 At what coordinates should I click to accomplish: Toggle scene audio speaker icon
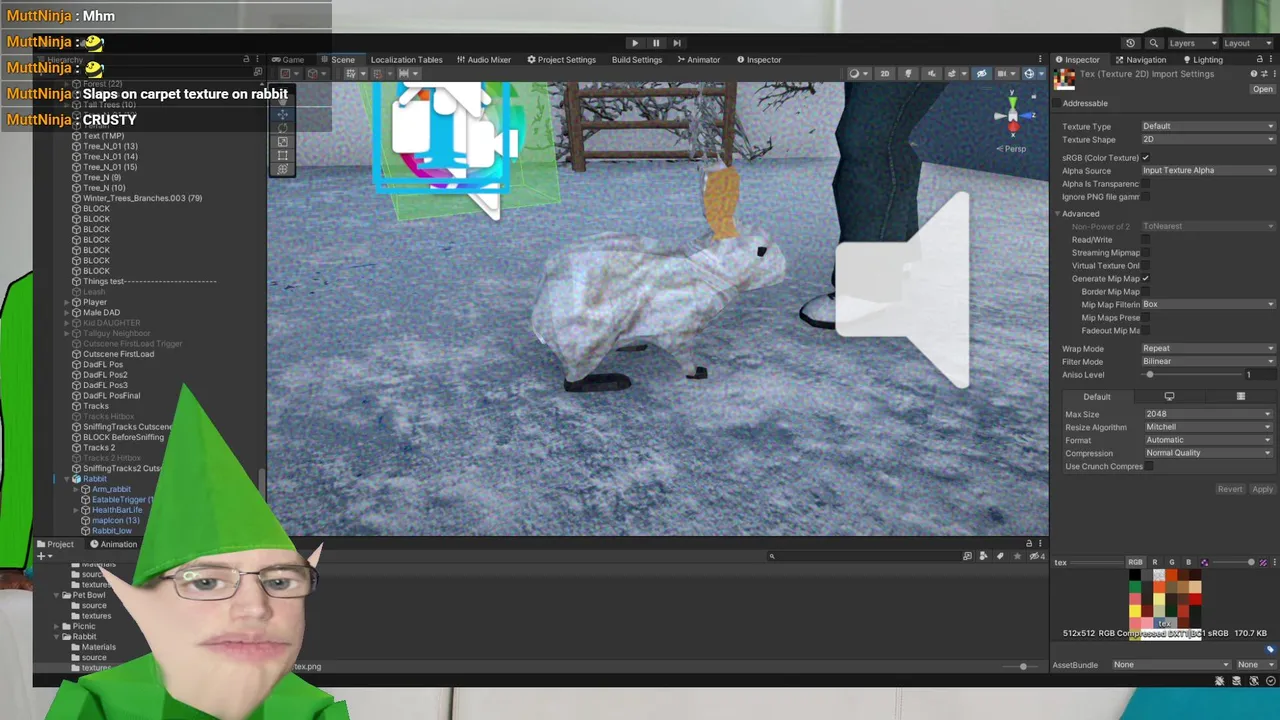tap(932, 74)
